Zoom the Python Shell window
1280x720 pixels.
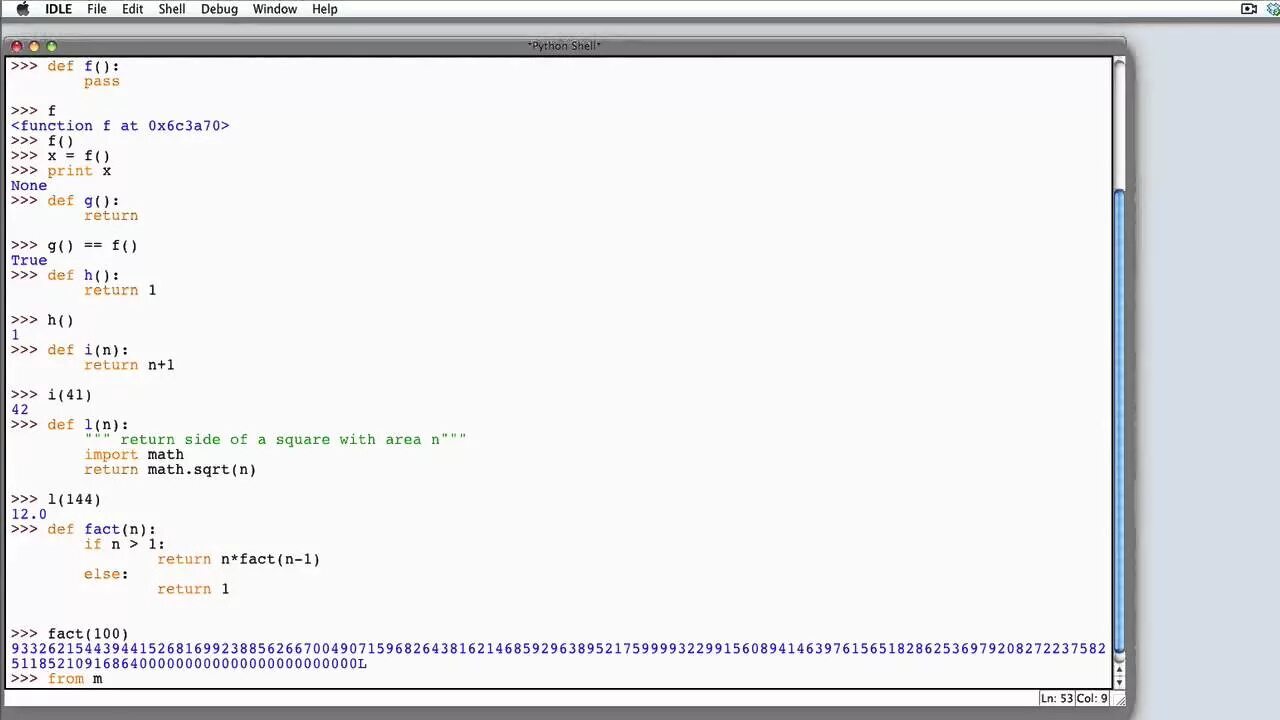(x=52, y=46)
